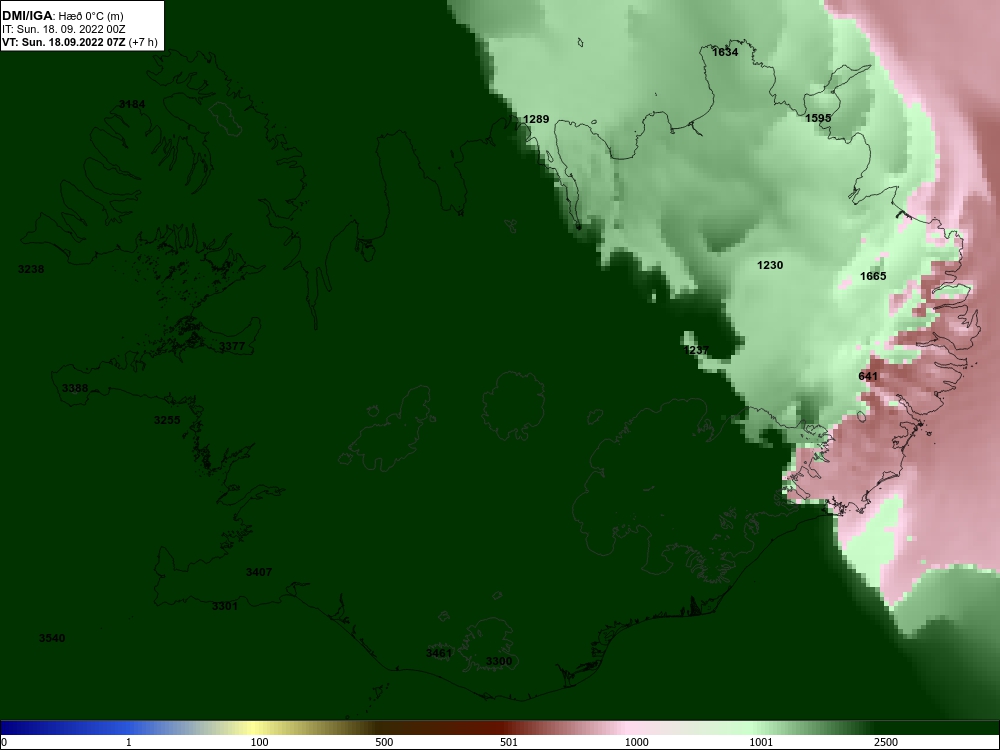Select the 100 legend tick label

click(x=259, y=742)
